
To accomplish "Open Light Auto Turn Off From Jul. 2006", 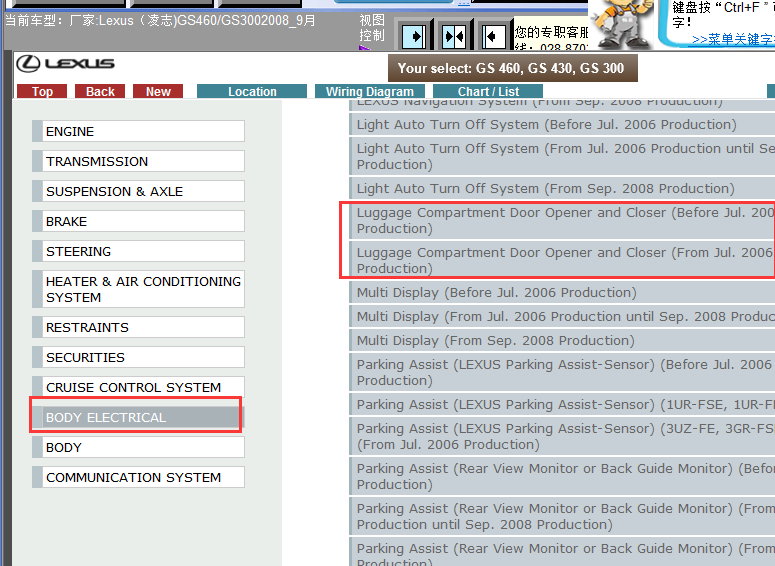I will click(x=562, y=156).
